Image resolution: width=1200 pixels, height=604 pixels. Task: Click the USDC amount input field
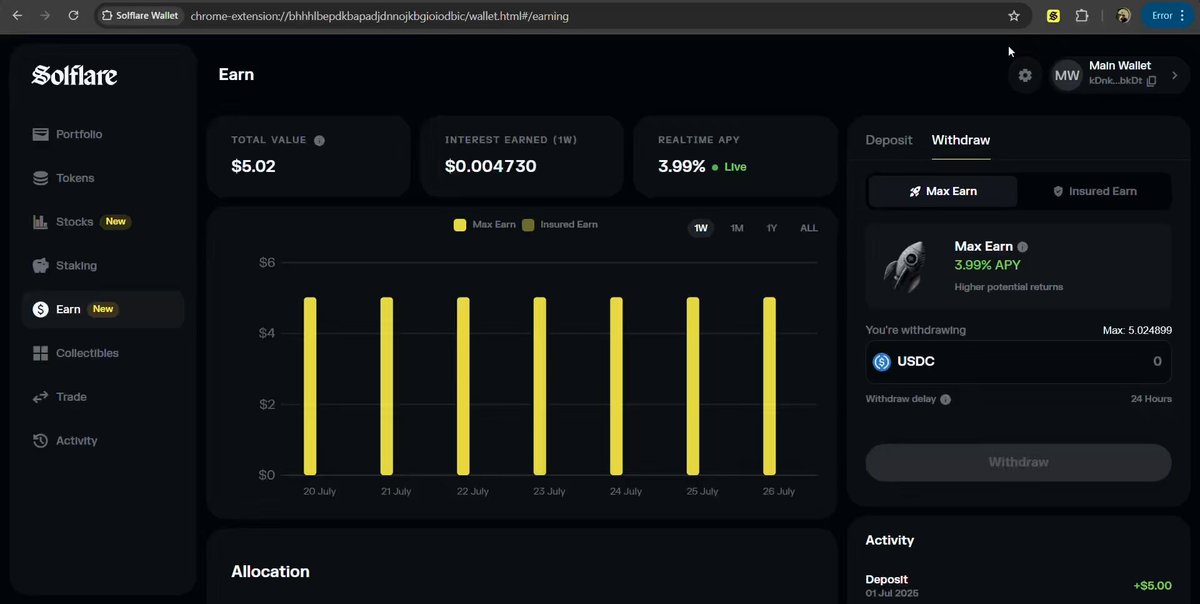coord(1018,362)
